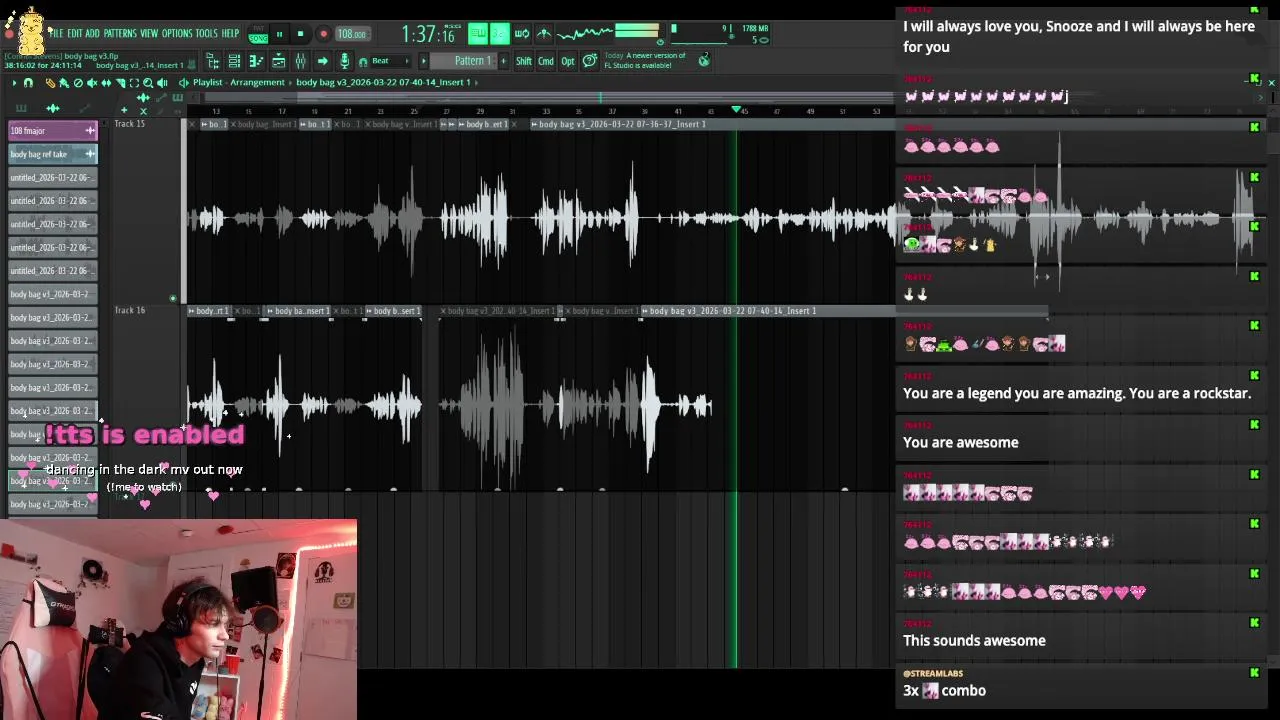Click the Track 16 header label
1280x720 pixels.
tap(129, 310)
